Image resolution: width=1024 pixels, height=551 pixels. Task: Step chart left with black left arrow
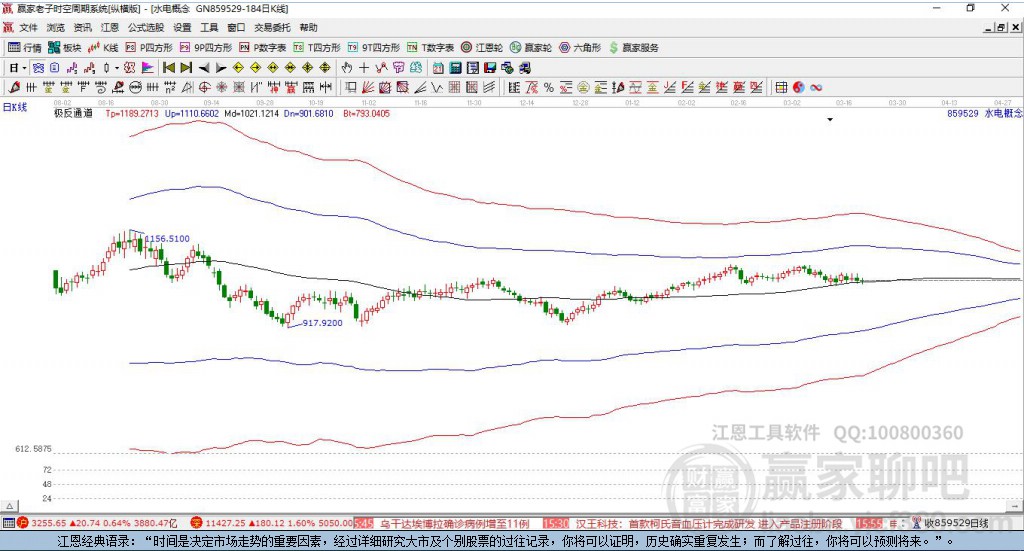(204, 68)
